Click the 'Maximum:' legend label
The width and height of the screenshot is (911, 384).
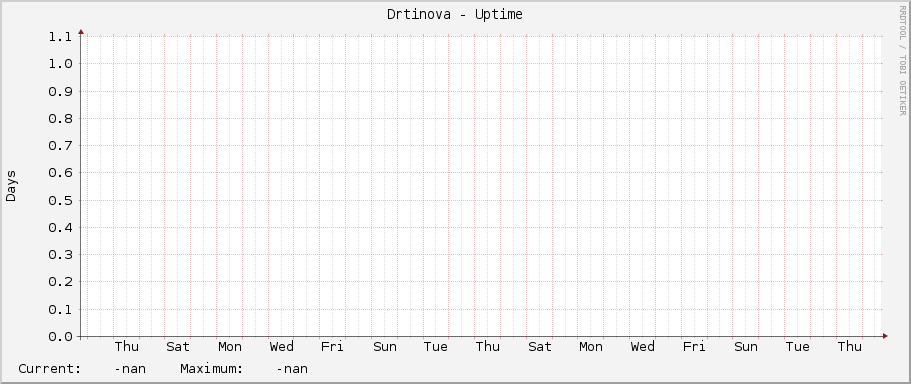coord(211,369)
